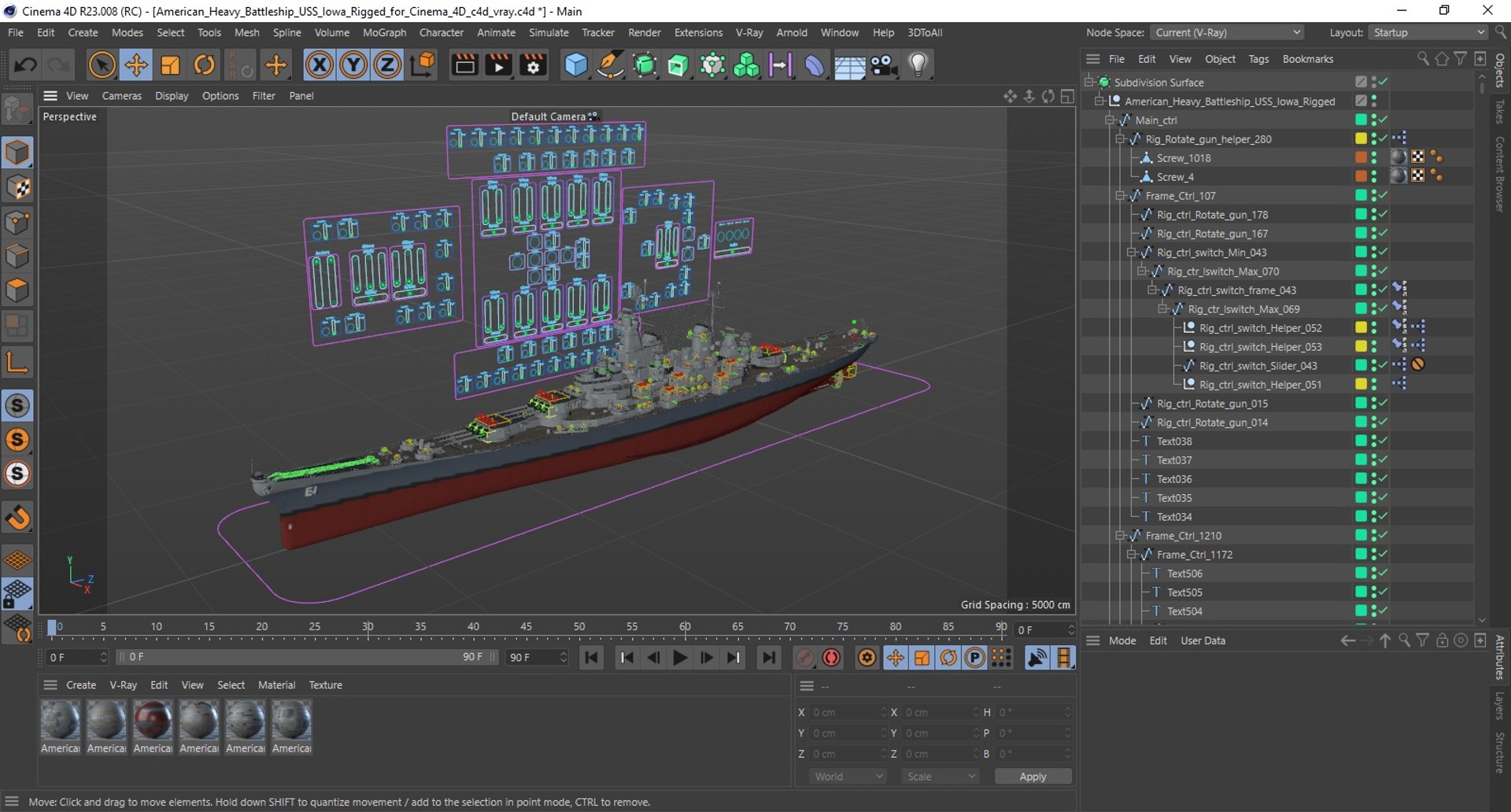
Task: Enable Axis mode L icon
Action: (17, 362)
